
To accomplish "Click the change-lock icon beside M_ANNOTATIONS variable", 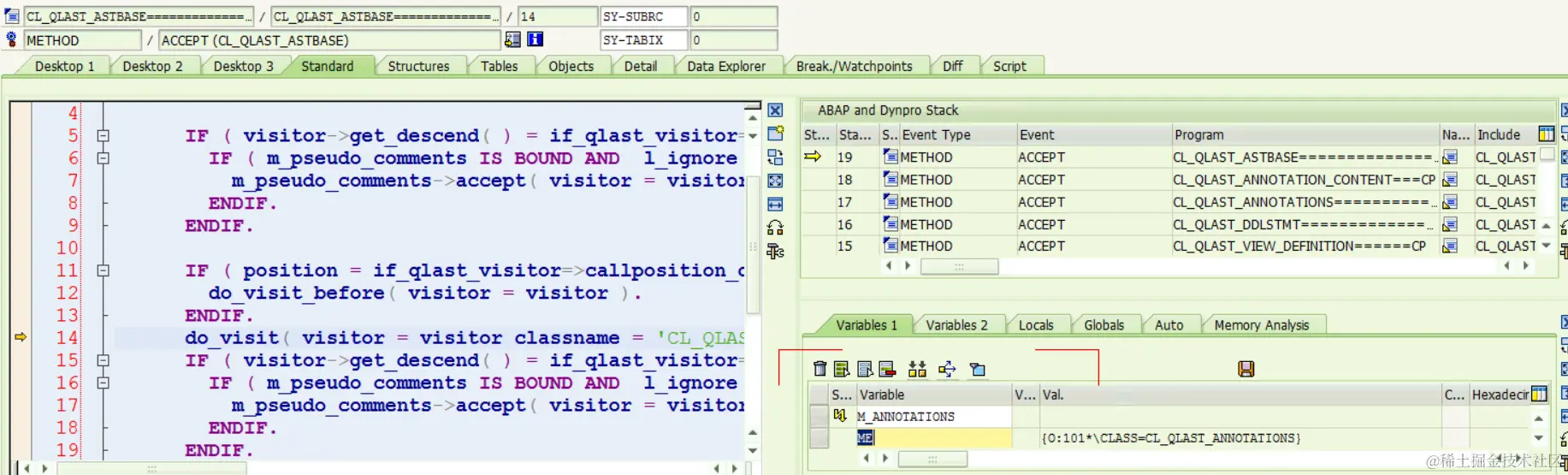I will pyautogui.click(x=840, y=416).
